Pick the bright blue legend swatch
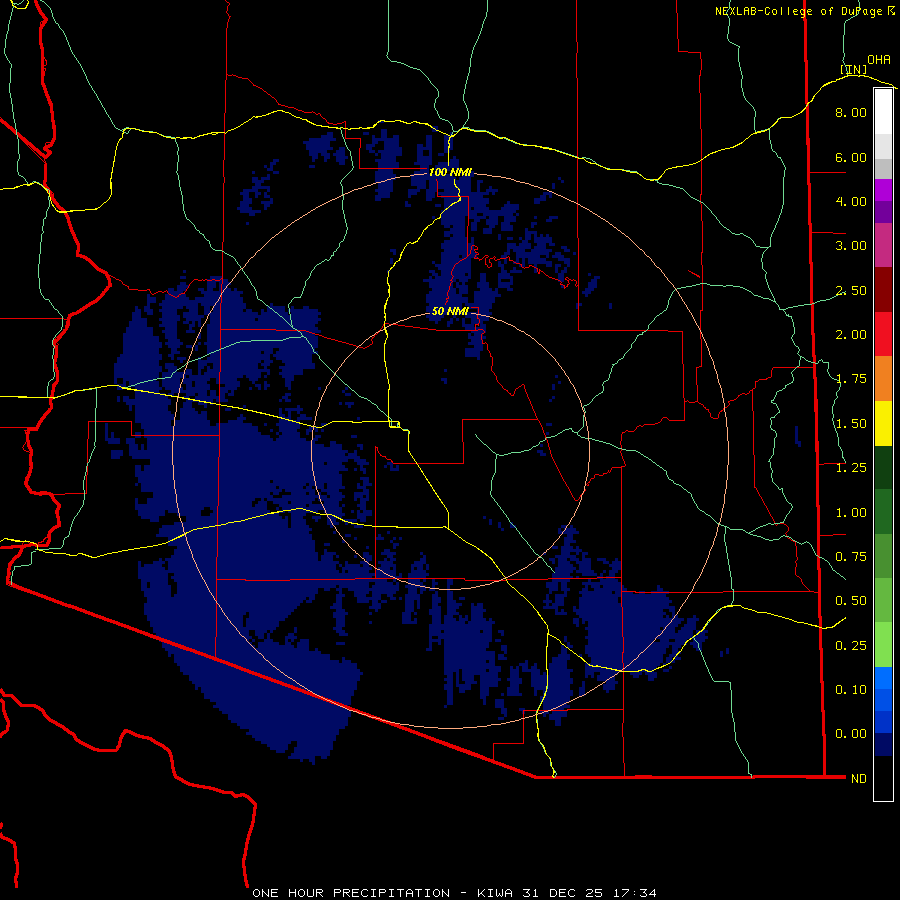The image size is (900, 900). pos(883,678)
